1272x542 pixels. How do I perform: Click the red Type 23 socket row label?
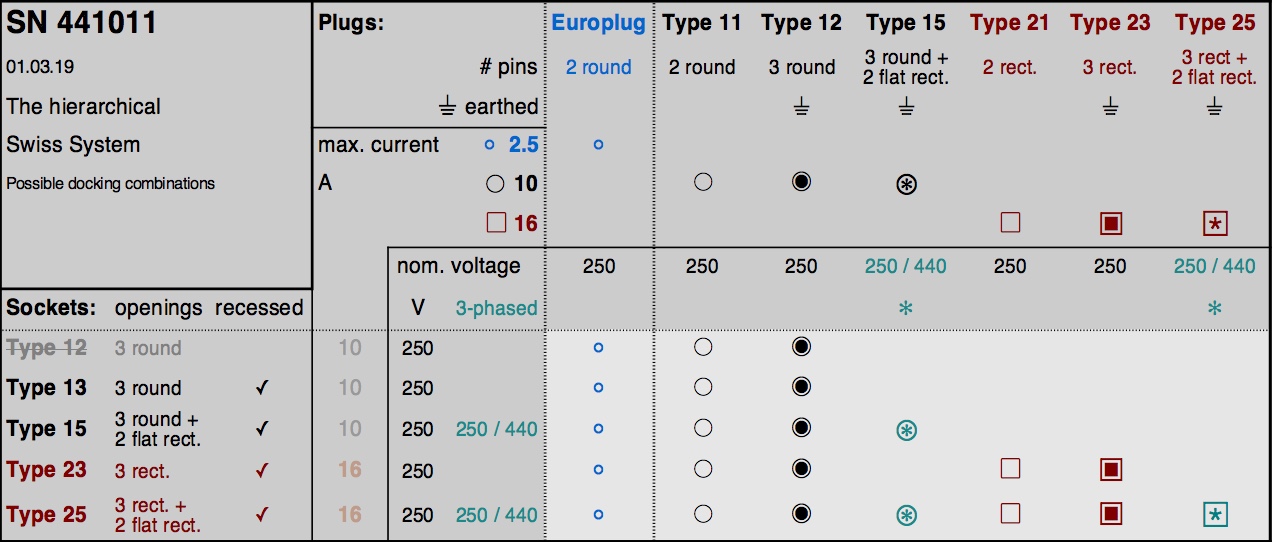46,470
